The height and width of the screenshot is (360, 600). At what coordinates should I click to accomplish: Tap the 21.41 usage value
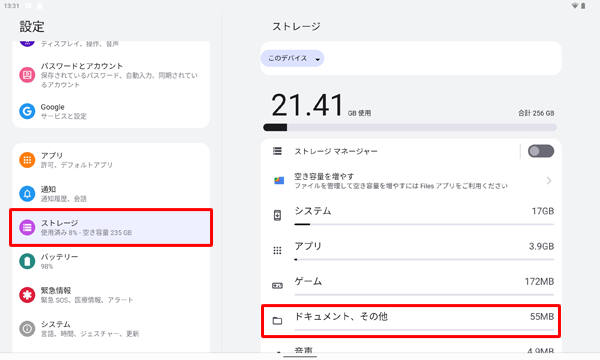pyautogui.click(x=307, y=105)
